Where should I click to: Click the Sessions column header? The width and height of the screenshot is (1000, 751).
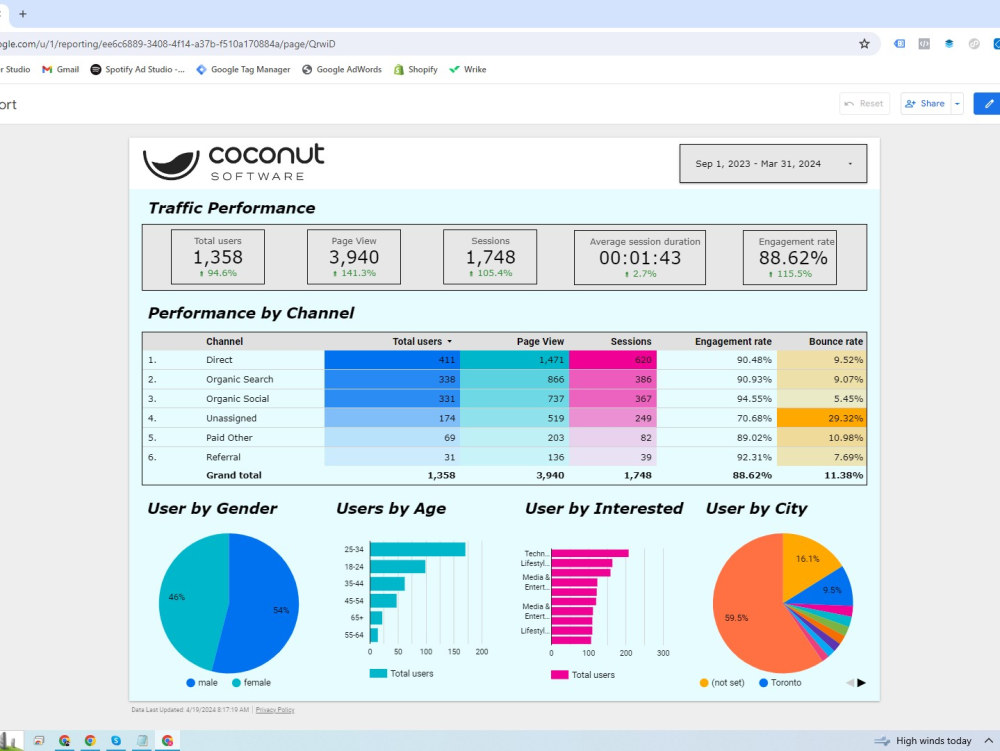pyautogui.click(x=631, y=342)
